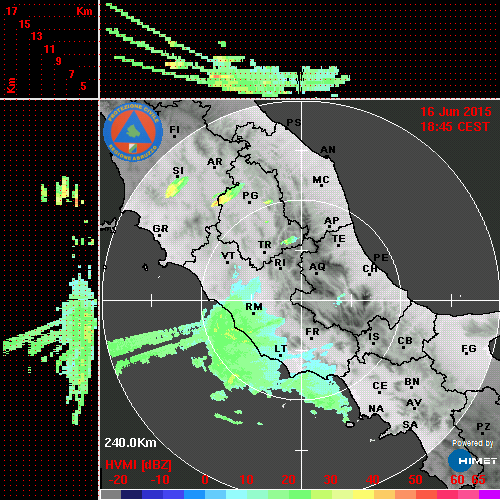The image size is (500, 500).
Task: Click the FG city label
Action: point(469,349)
